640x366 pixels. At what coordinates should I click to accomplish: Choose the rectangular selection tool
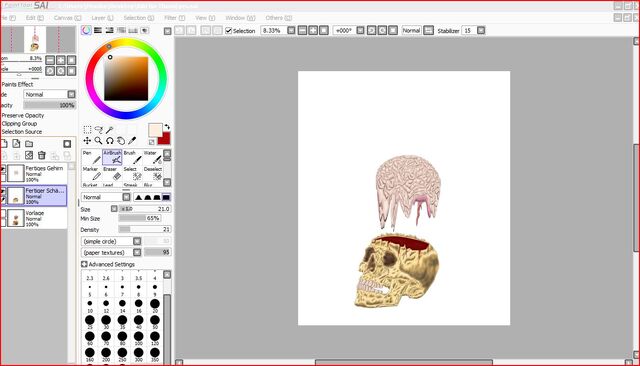click(87, 130)
